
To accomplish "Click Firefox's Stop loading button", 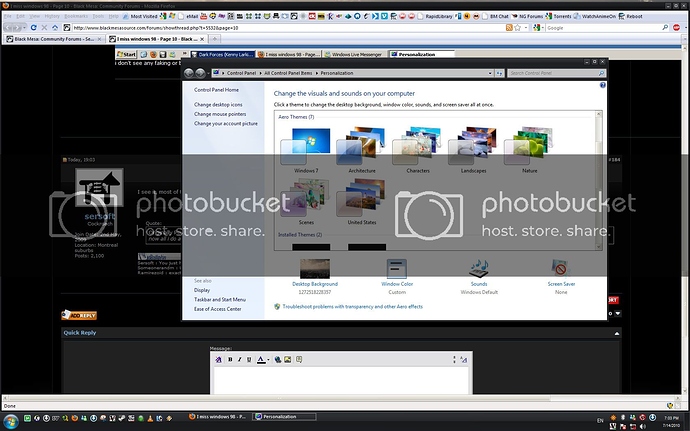I will point(44,27).
